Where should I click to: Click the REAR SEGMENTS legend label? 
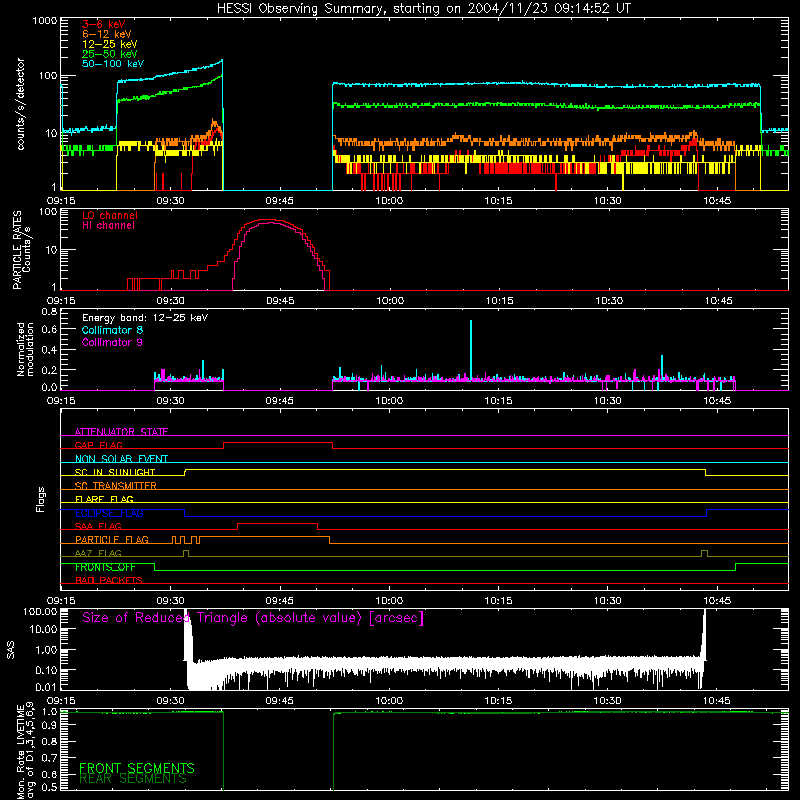133,779
